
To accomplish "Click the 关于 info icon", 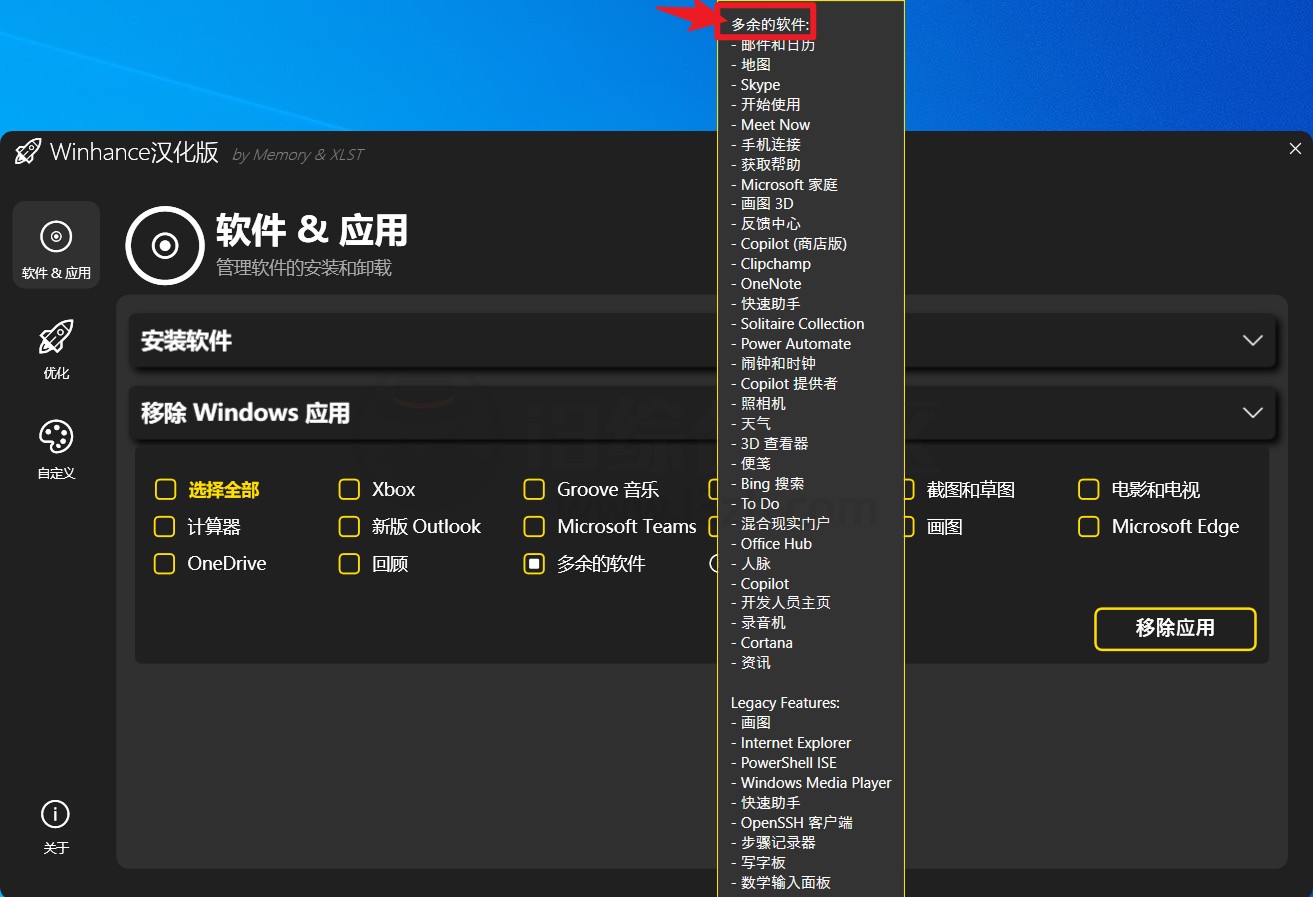I will click(55, 815).
